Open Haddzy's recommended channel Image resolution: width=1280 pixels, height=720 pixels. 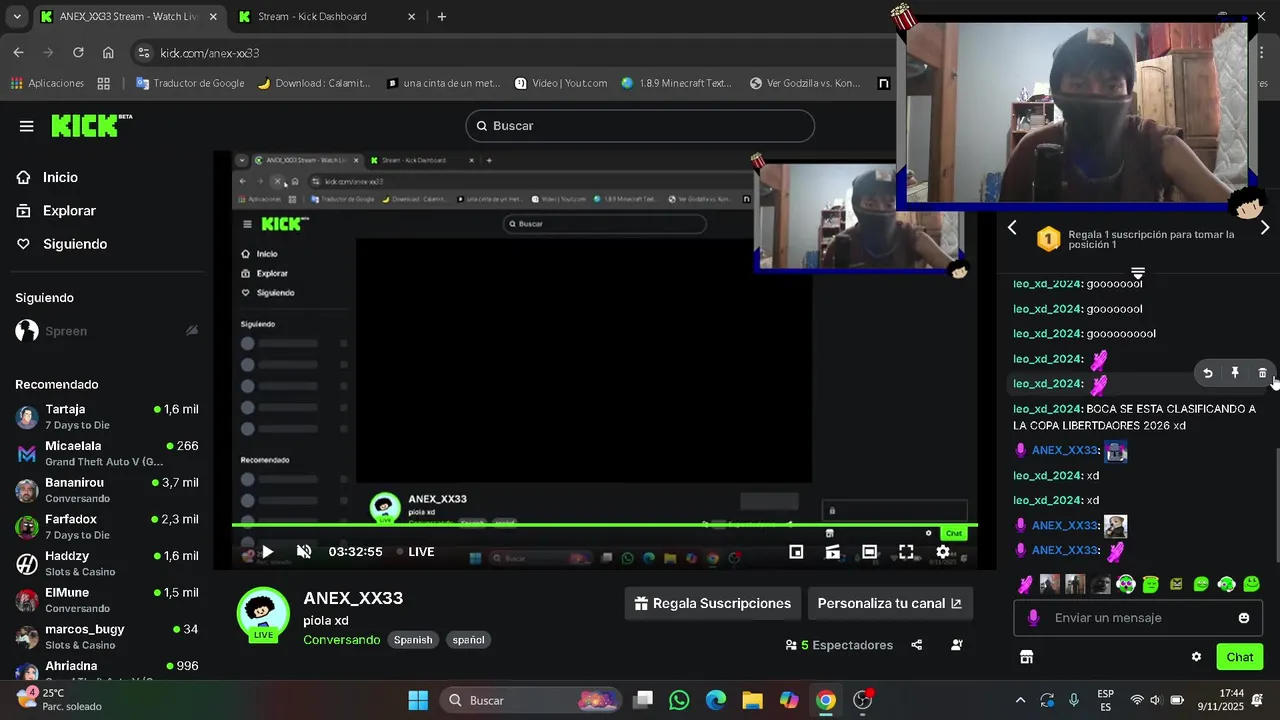point(107,563)
